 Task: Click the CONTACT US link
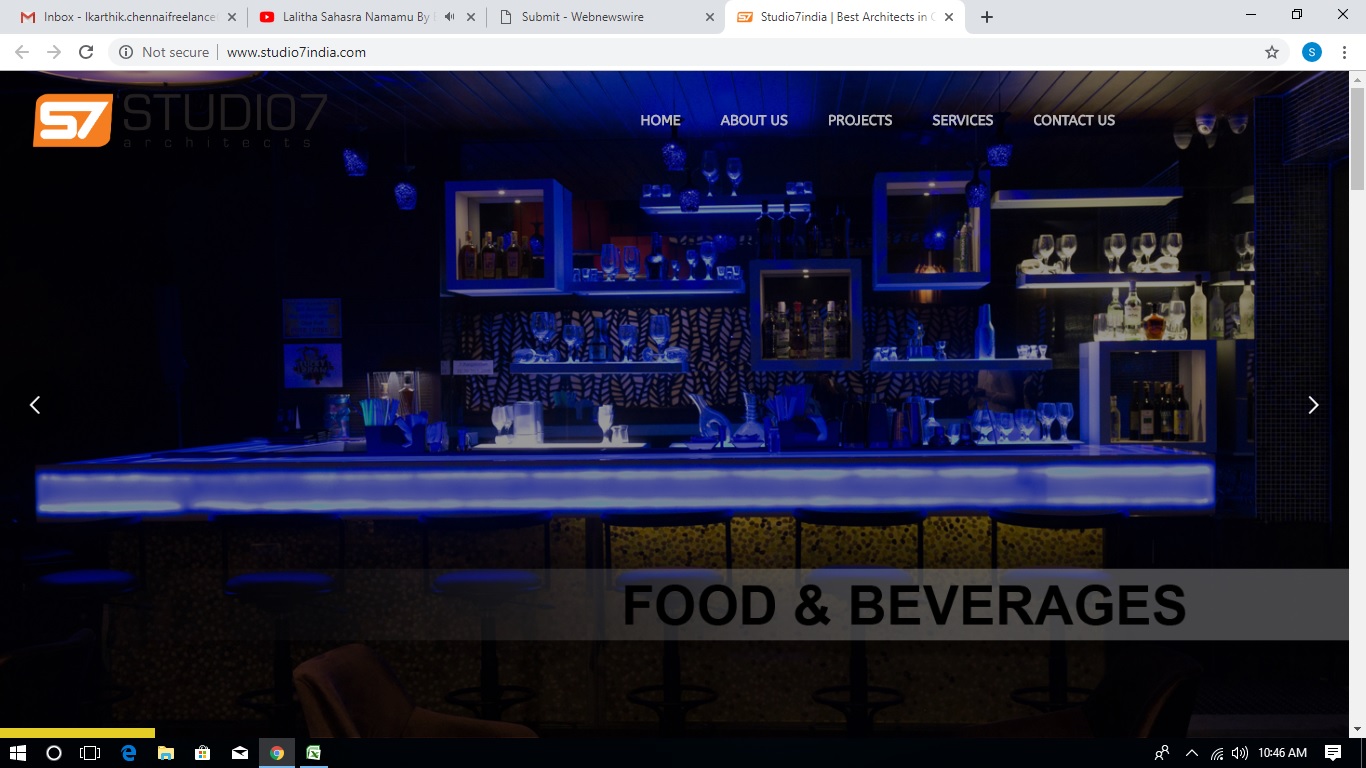coord(1073,120)
